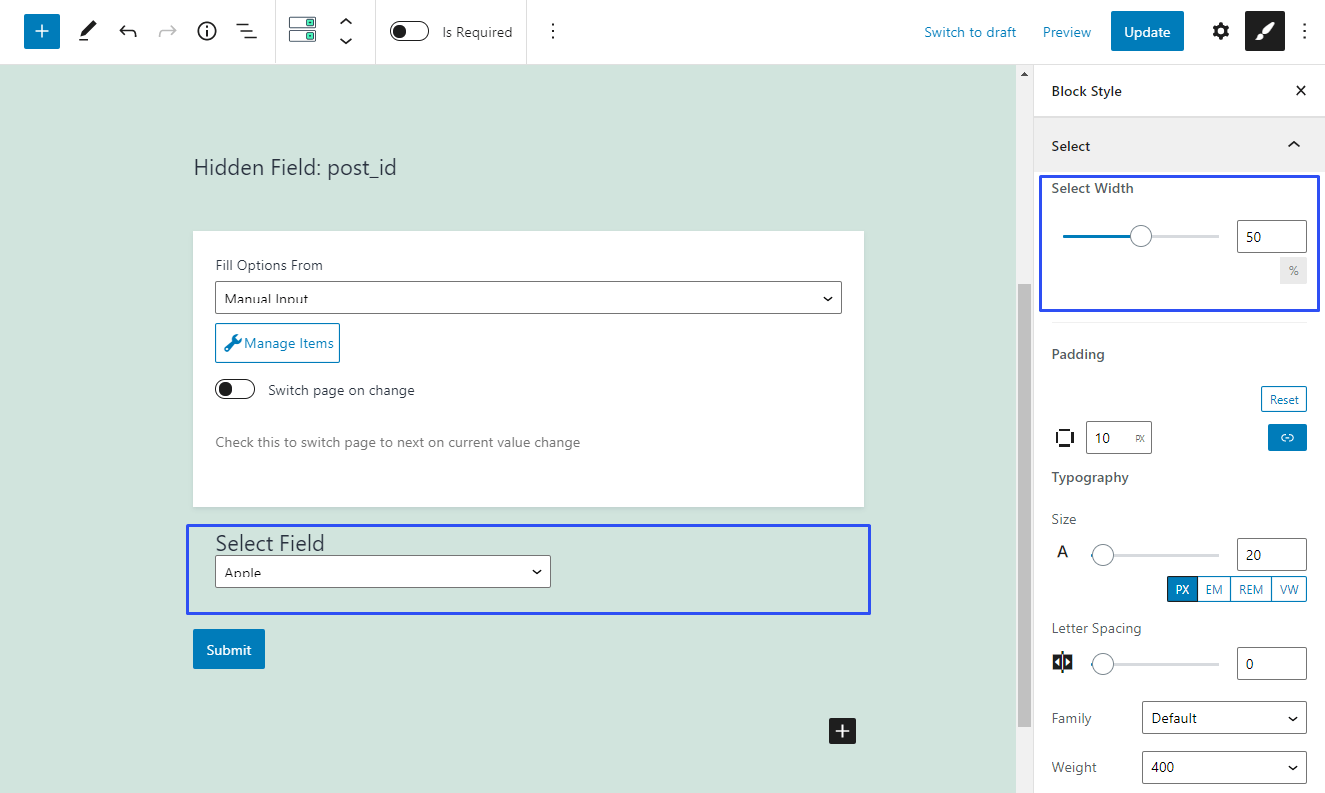The width and height of the screenshot is (1325, 793).
Task: Select the EM font size unit
Action: coord(1214,589)
